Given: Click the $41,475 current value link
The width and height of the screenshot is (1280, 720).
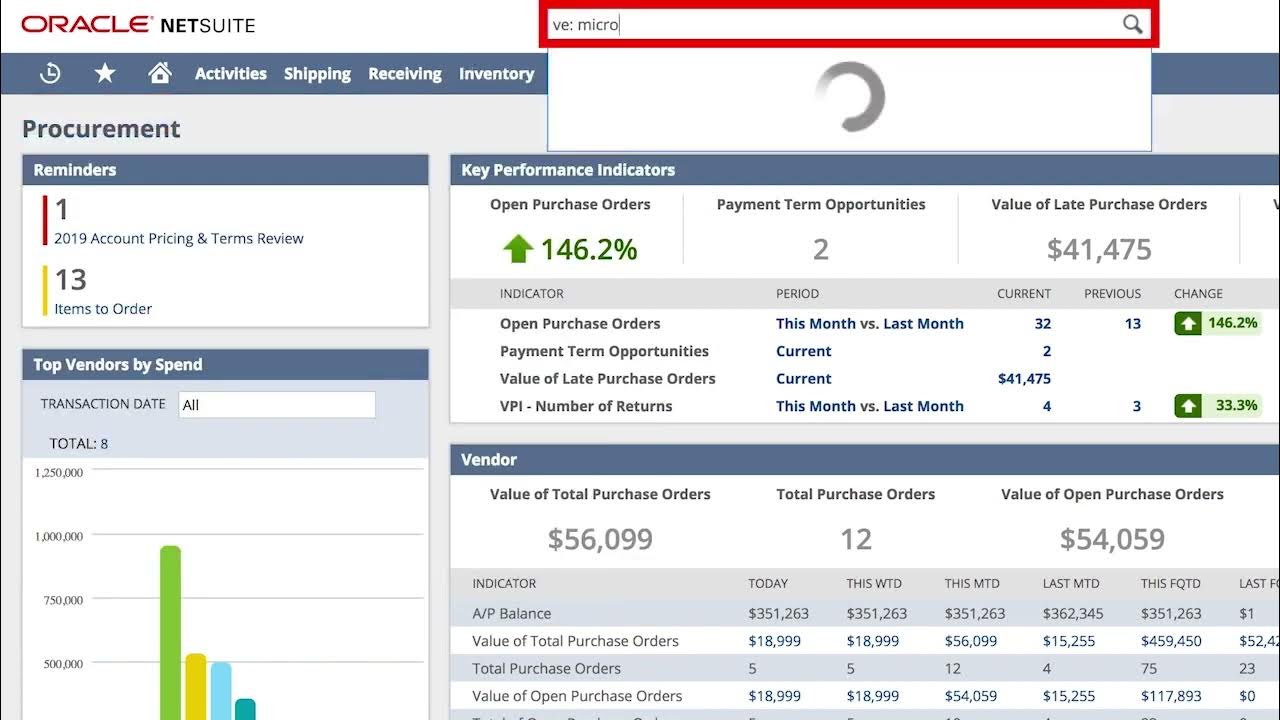Looking at the screenshot, I should pos(1024,379).
